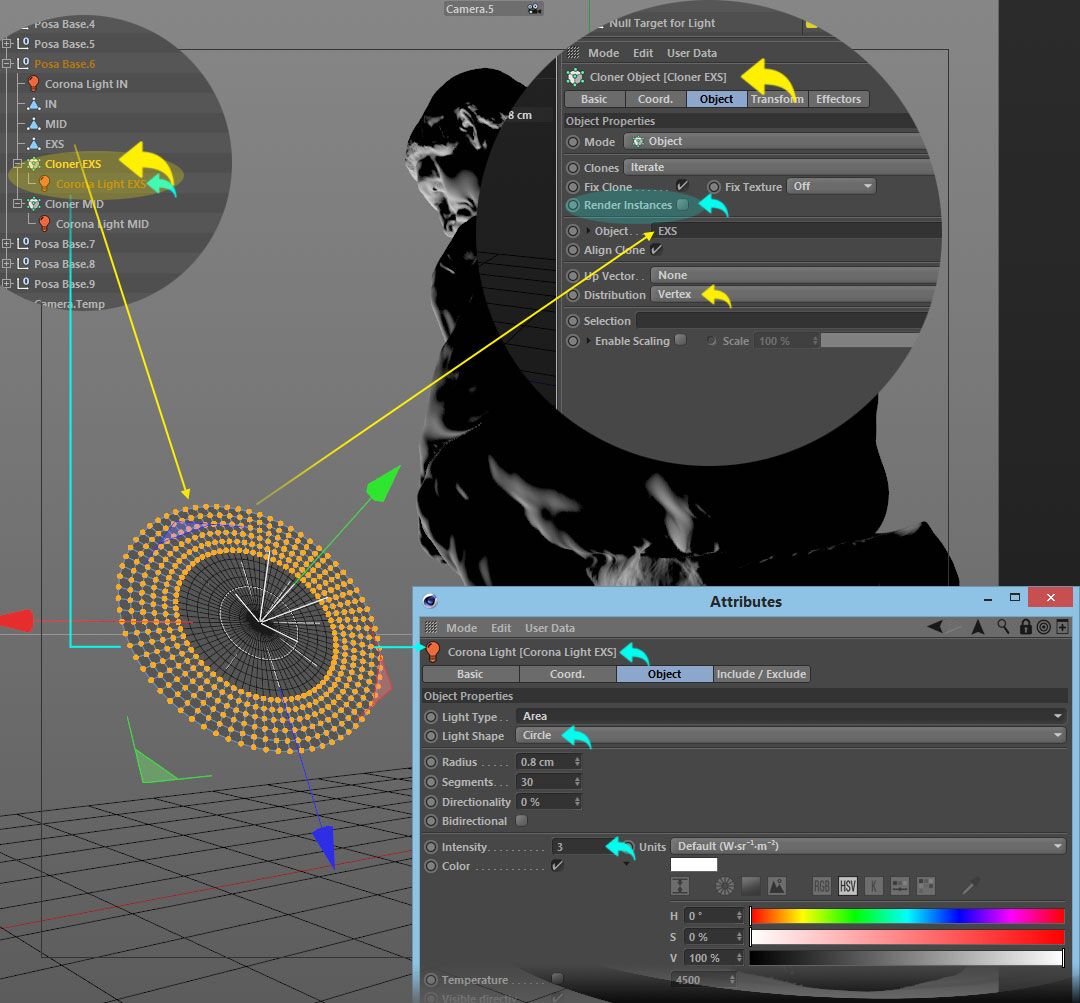Viewport: 1080px width, 1003px height.
Task: Open User Data menu in Cloner Object panel
Action: pyautogui.click(x=692, y=53)
